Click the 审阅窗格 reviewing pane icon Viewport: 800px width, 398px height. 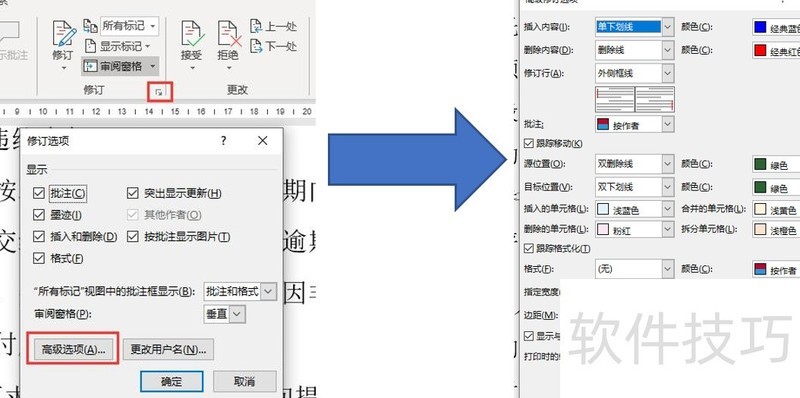tap(90, 66)
